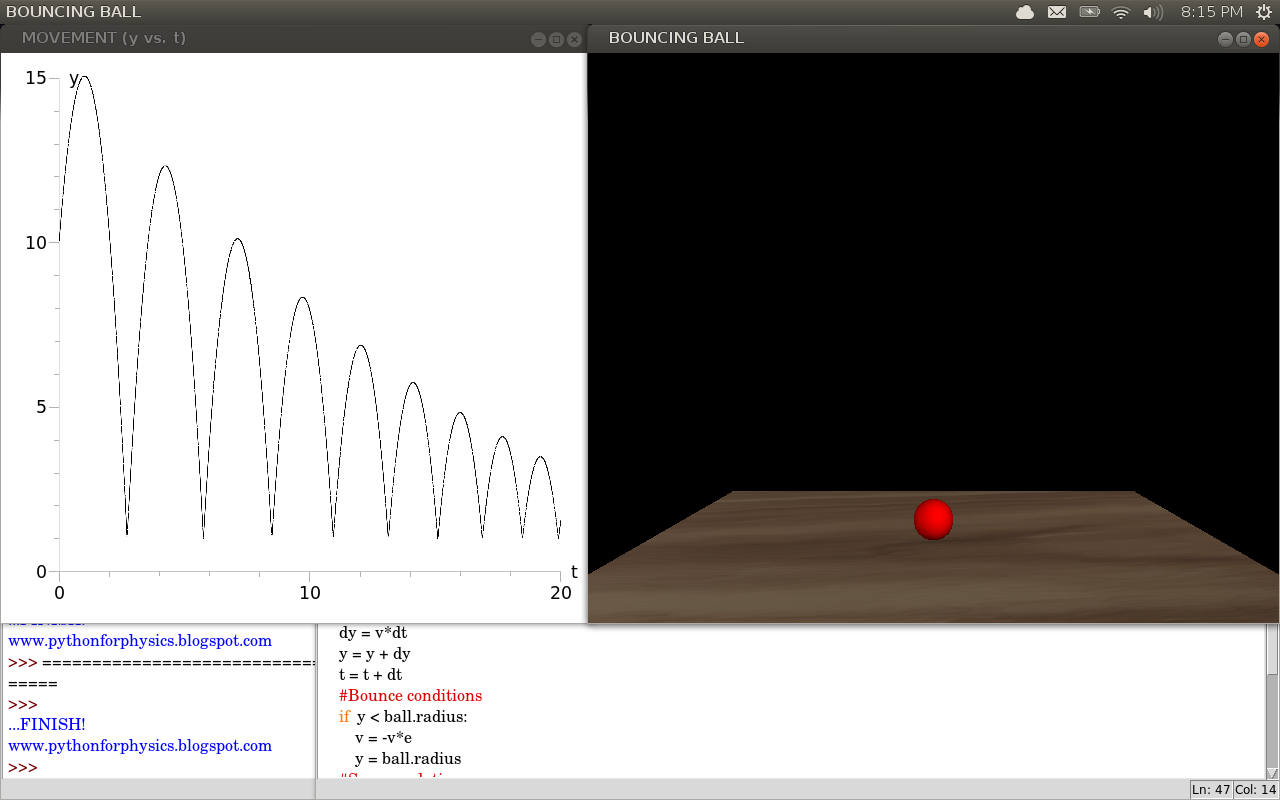Screen dimensions: 1280x800
Task: Select the BOUNCING BALL window title bar
Action: pyautogui.click(x=676, y=38)
